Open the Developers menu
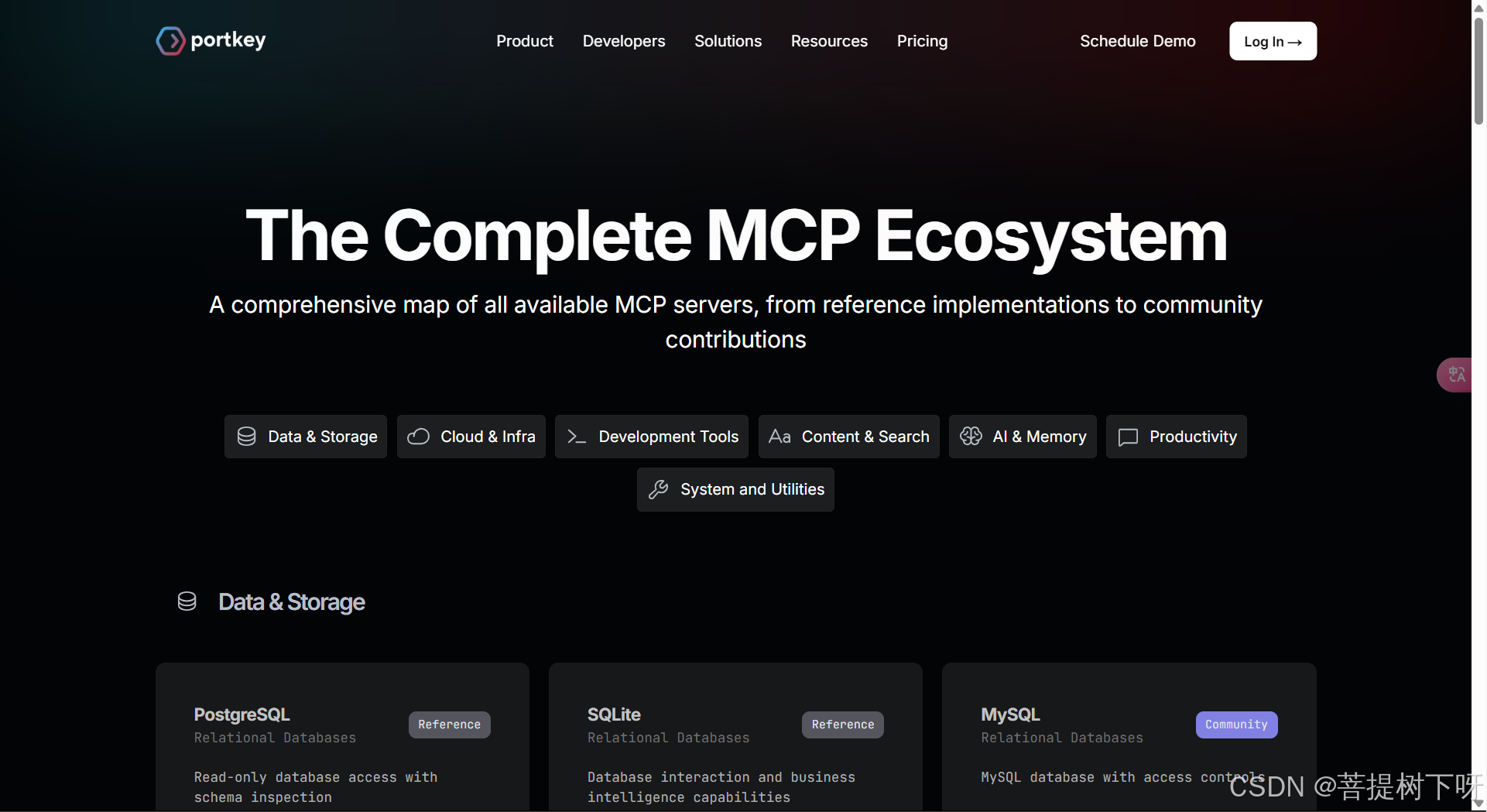The height and width of the screenshot is (812, 1487). click(x=624, y=41)
